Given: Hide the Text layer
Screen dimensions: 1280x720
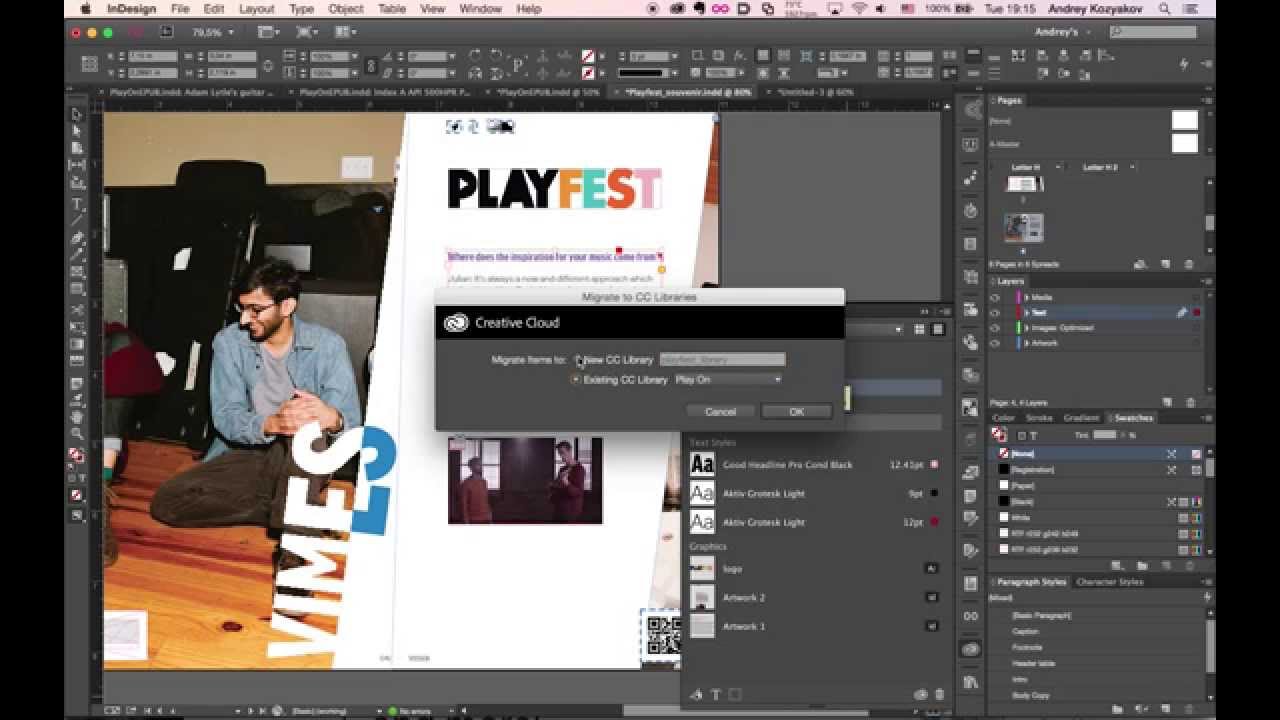Looking at the screenshot, I should (x=995, y=312).
